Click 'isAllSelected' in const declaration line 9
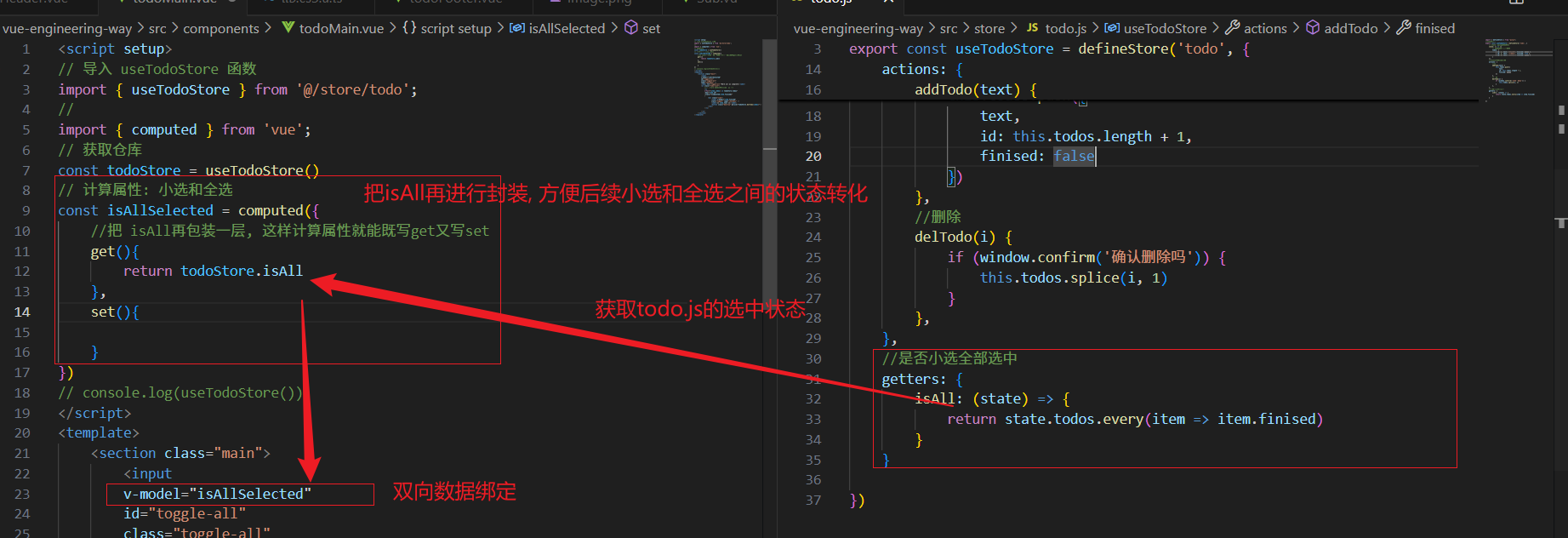 coord(160,210)
